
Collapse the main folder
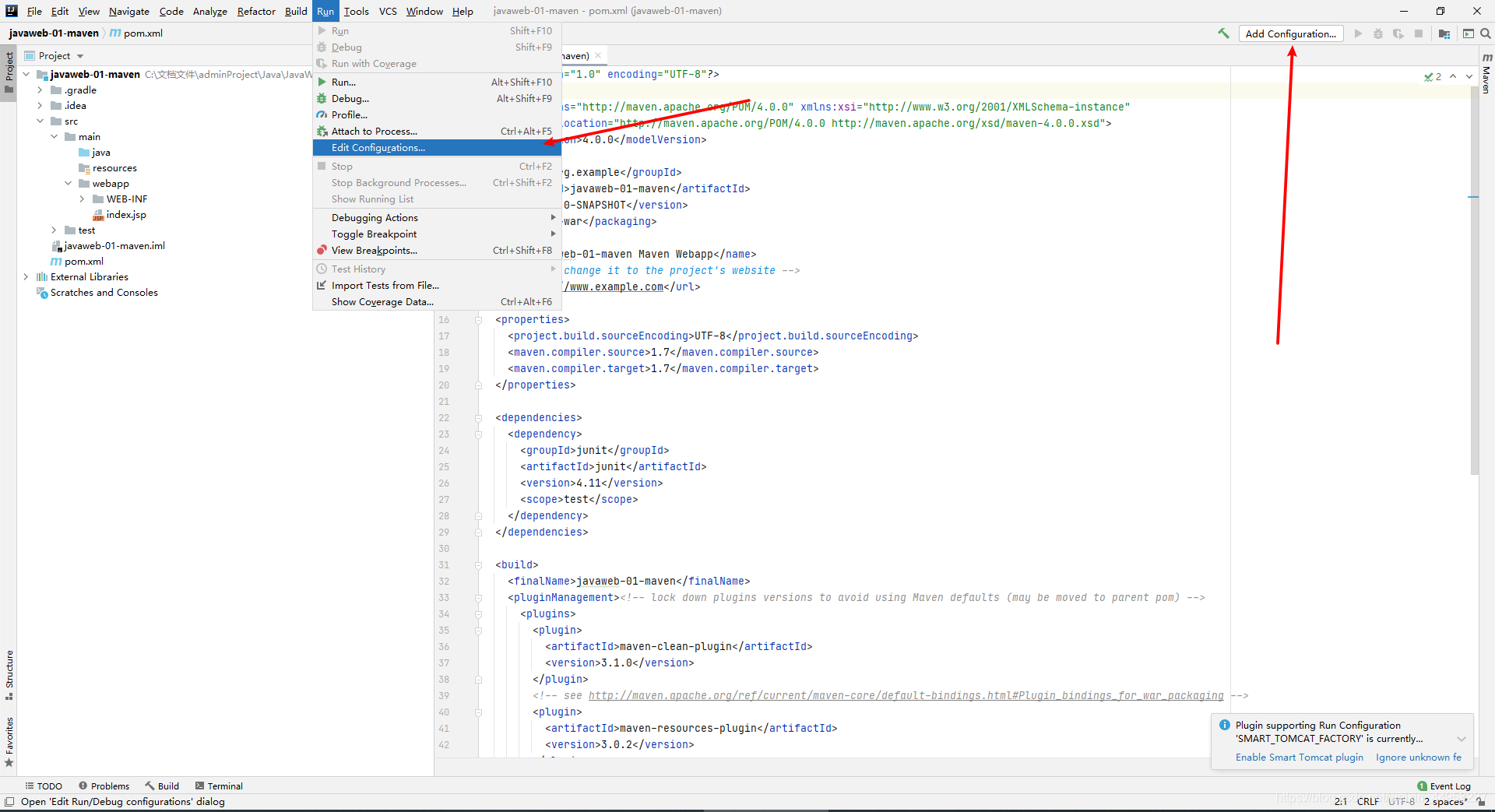55,137
